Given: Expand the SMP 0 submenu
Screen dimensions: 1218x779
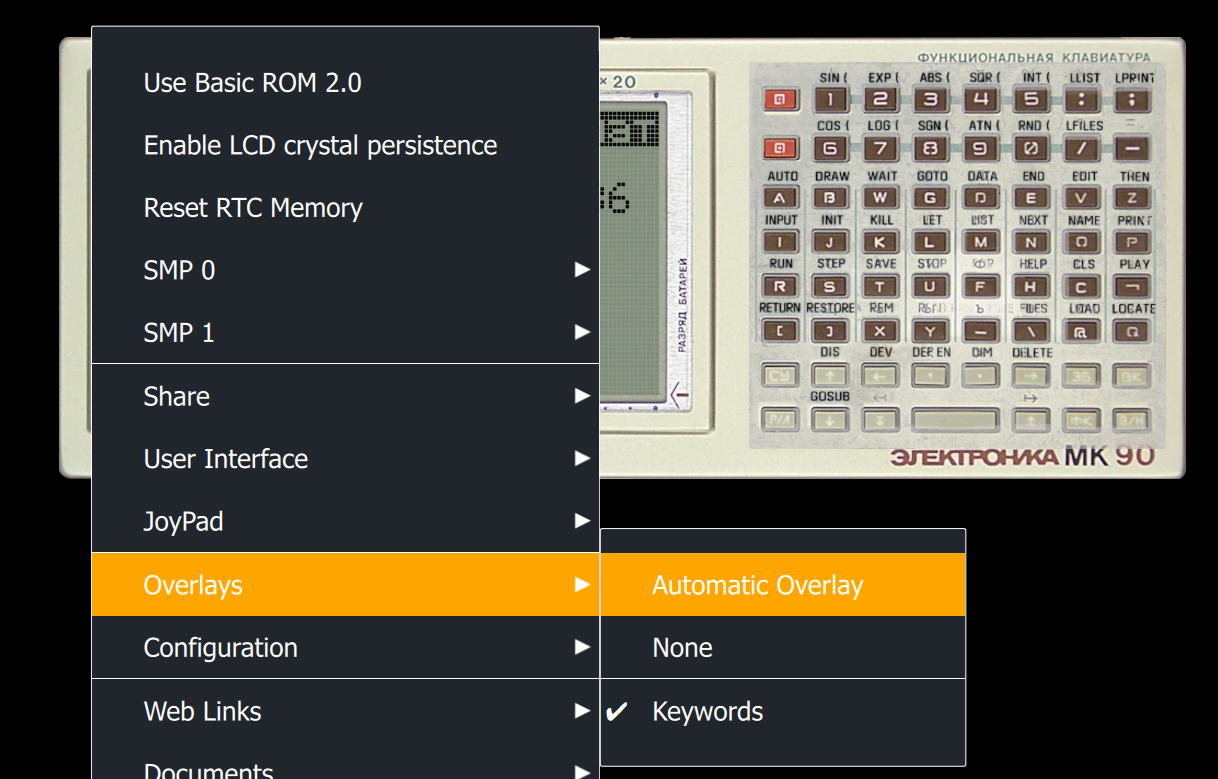Looking at the screenshot, I should click(x=345, y=271).
